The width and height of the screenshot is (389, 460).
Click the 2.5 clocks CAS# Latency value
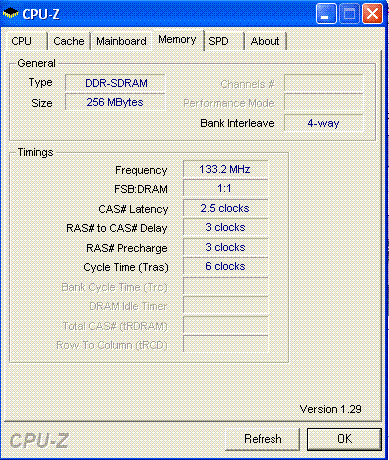point(225,208)
